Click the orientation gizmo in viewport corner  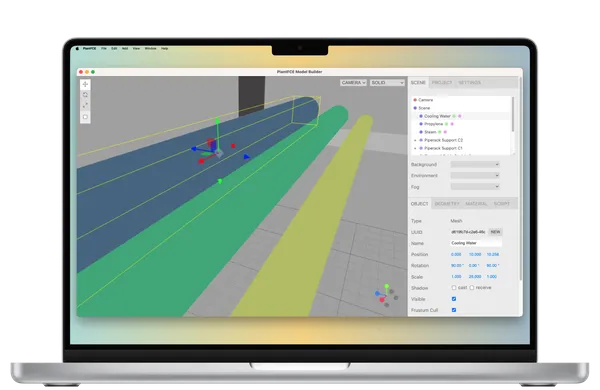[386, 295]
